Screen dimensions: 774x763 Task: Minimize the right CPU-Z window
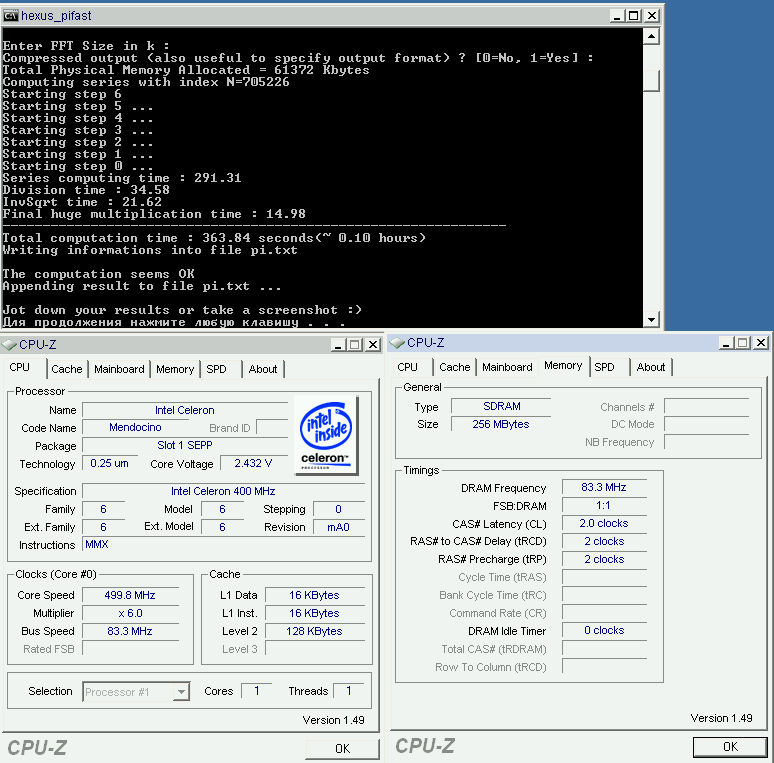tap(726, 343)
